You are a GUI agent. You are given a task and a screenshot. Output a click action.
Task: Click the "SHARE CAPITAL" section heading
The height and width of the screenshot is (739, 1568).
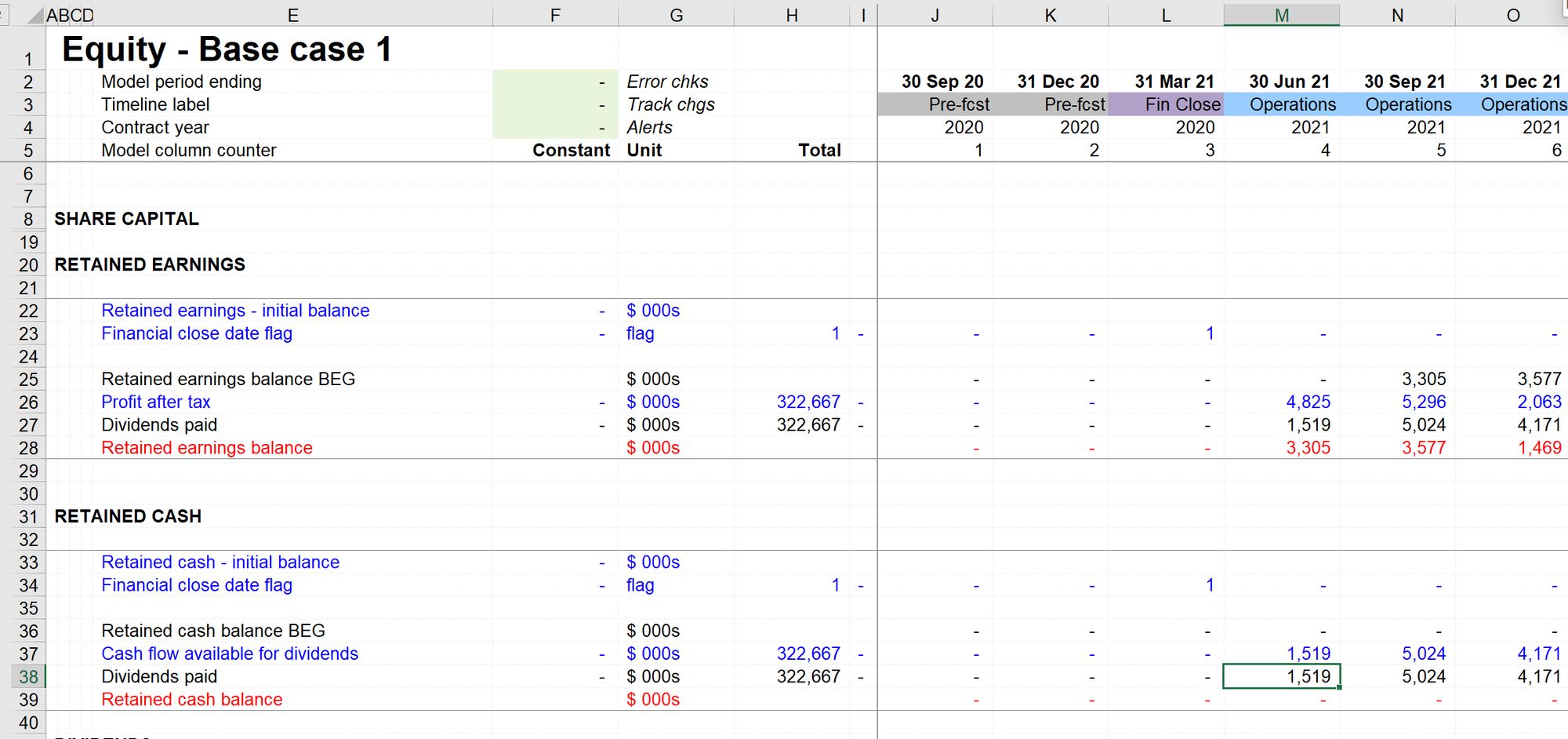pos(126,219)
